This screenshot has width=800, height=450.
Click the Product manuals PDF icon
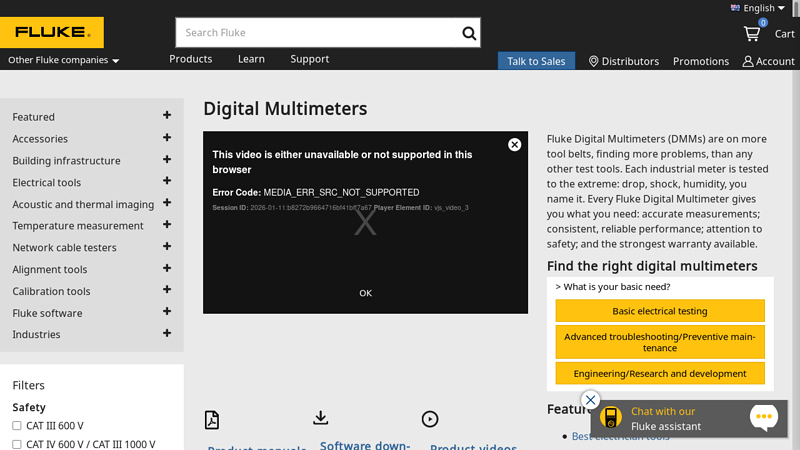(x=212, y=420)
